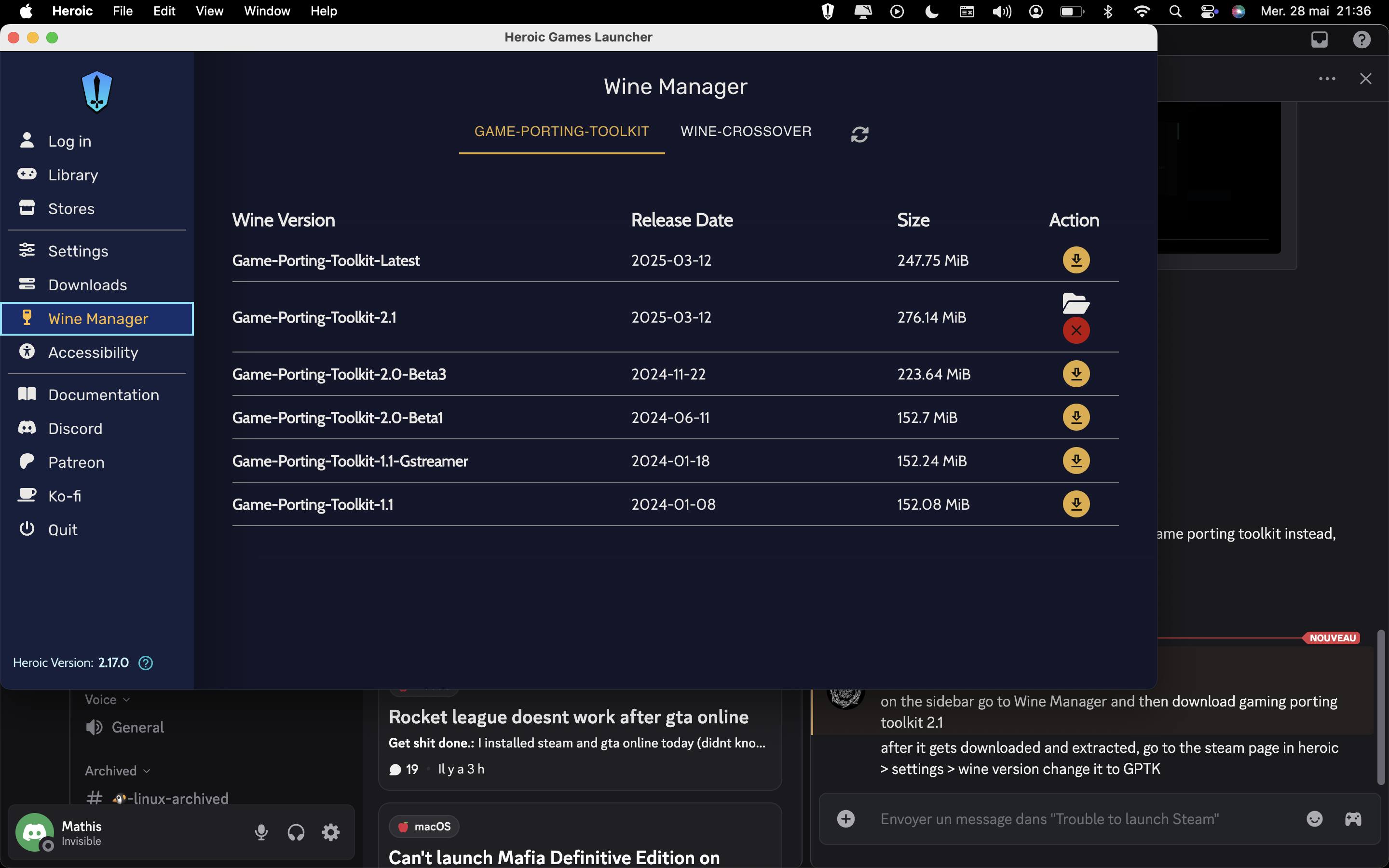Open Log in from sidebar
This screenshot has height=868, width=1389.
tap(96, 141)
